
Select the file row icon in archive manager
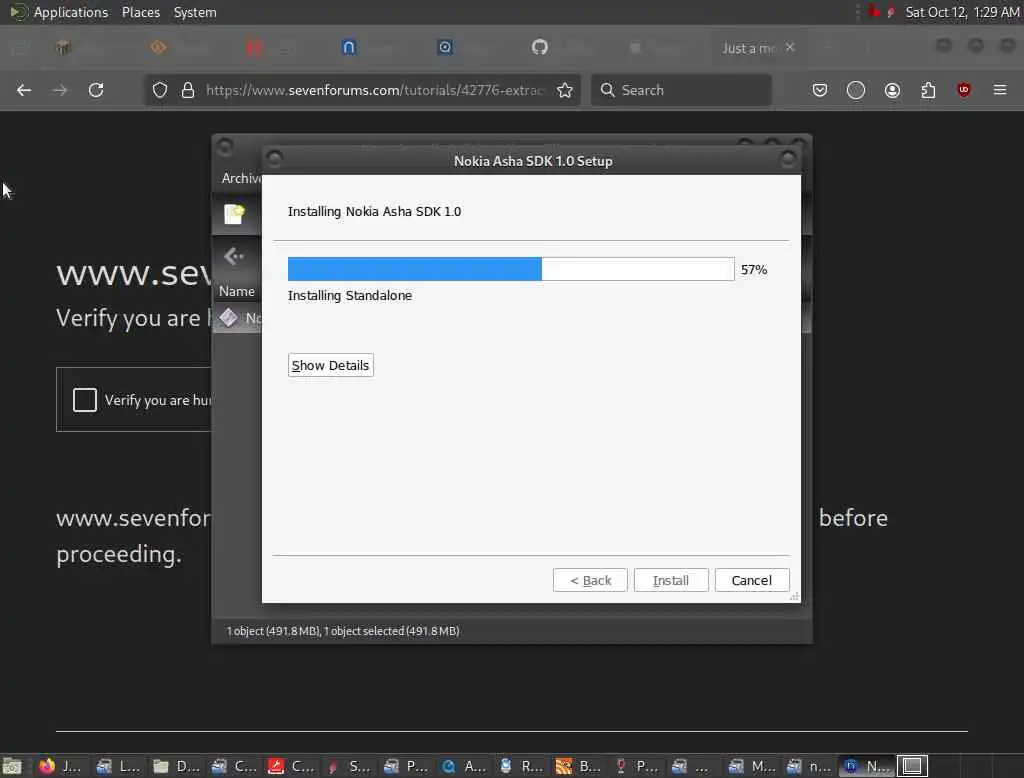click(228, 318)
